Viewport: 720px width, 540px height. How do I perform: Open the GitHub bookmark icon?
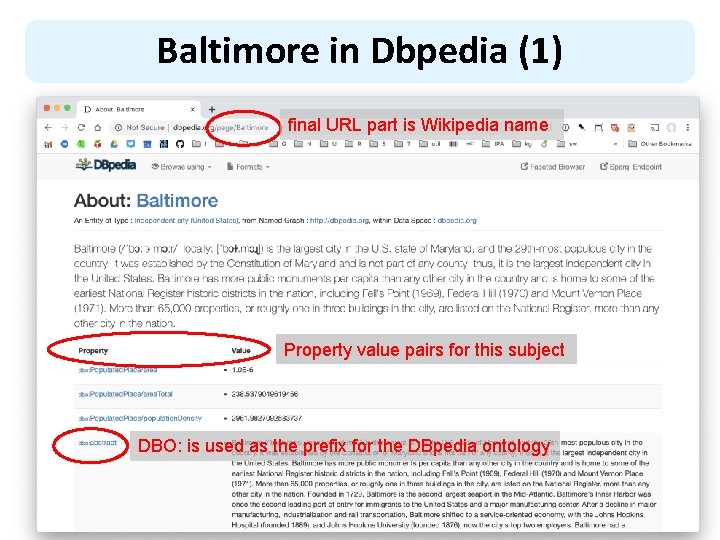click(x=180, y=144)
